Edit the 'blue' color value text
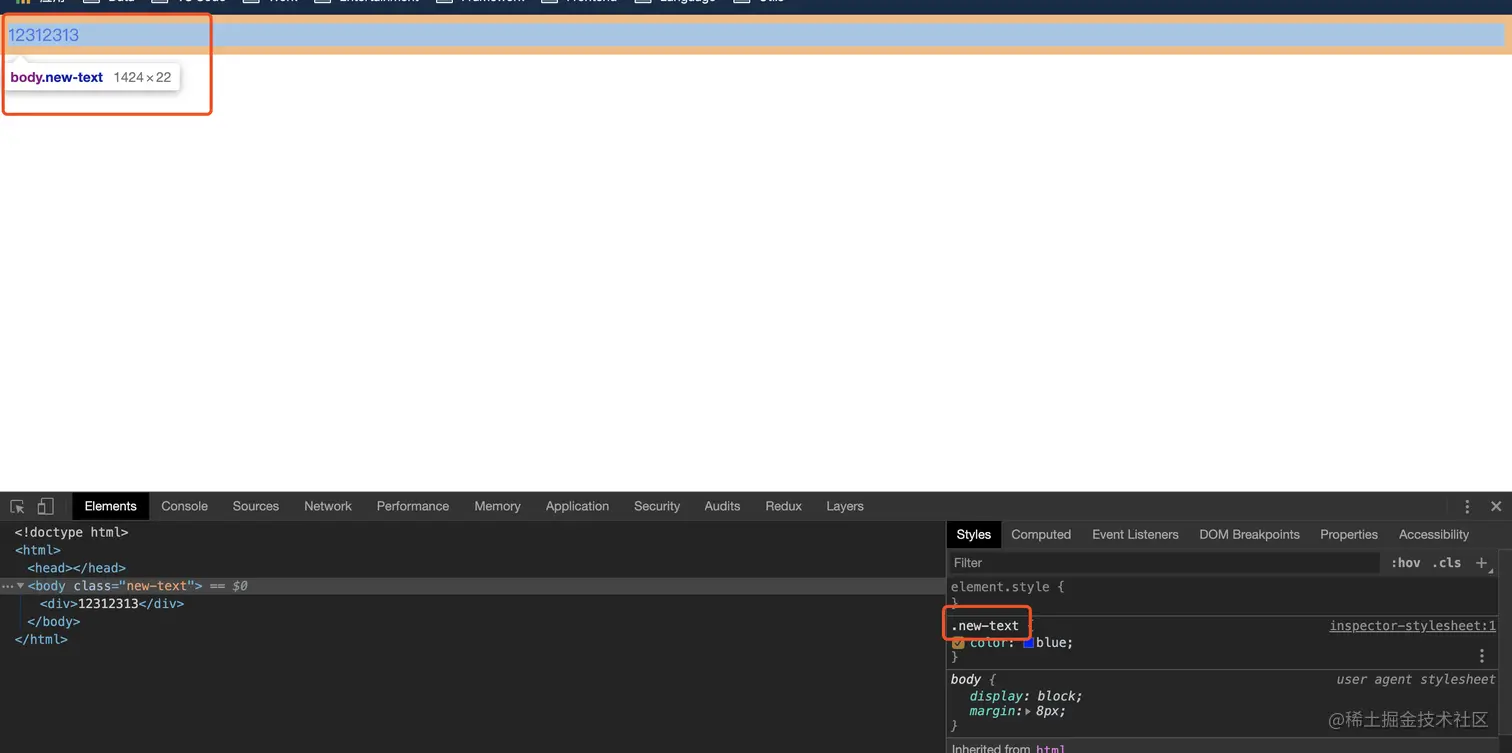Viewport: 1512px width, 753px height. [x=1052, y=643]
